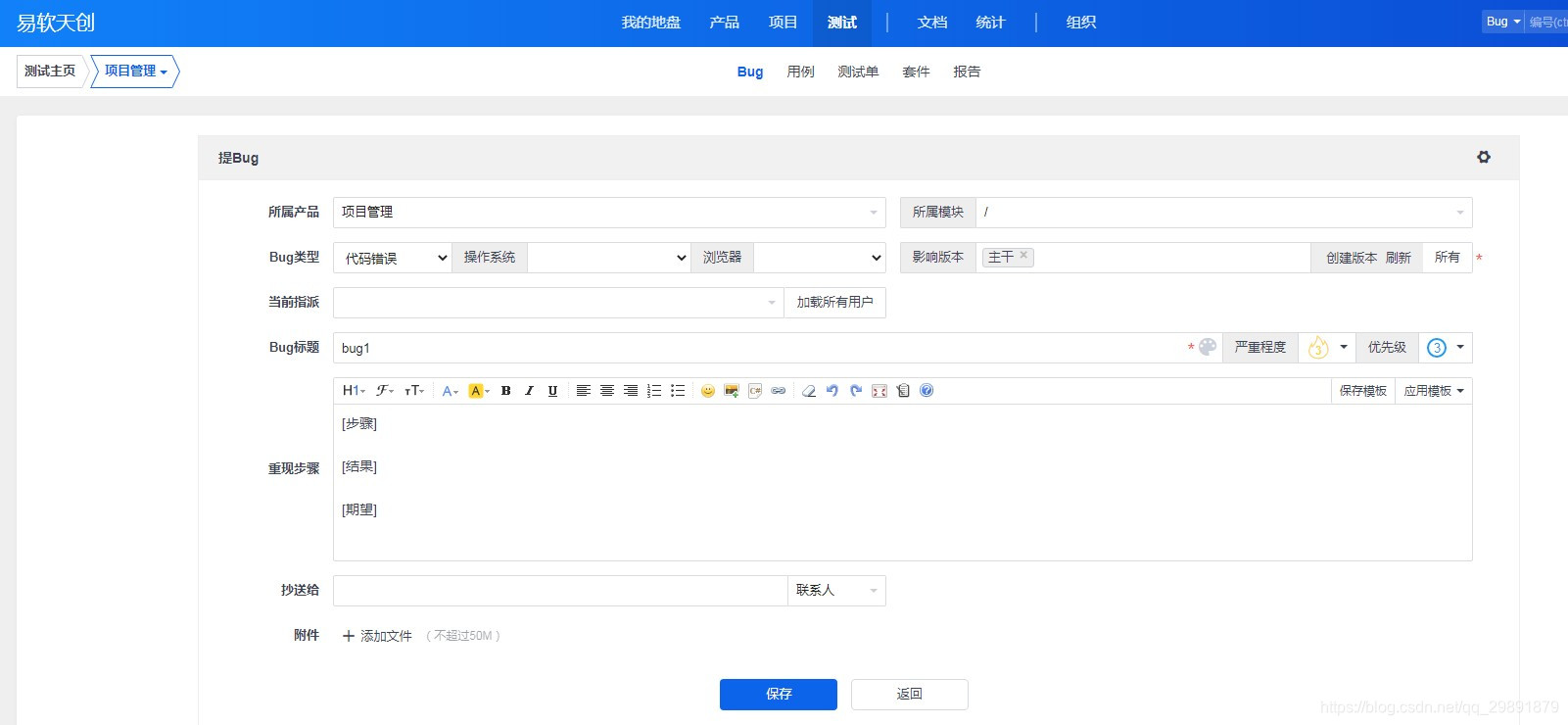The height and width of the screenshot is (725, 1568).
Task: Open the 所属模块 dropdown
Action: [1223, 213]
